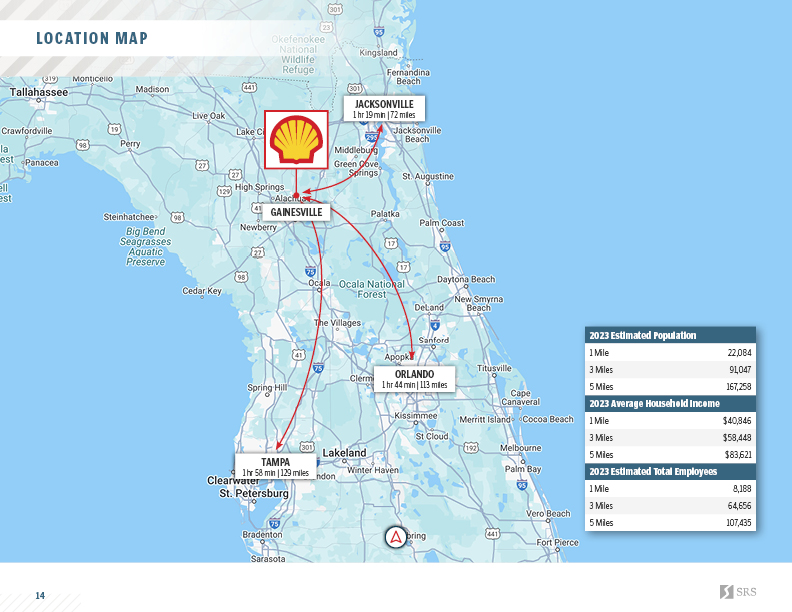Viewport: 792px width, 612px height.
Task: Click the Kissimmee label
Action: click(x=416, y=416)
